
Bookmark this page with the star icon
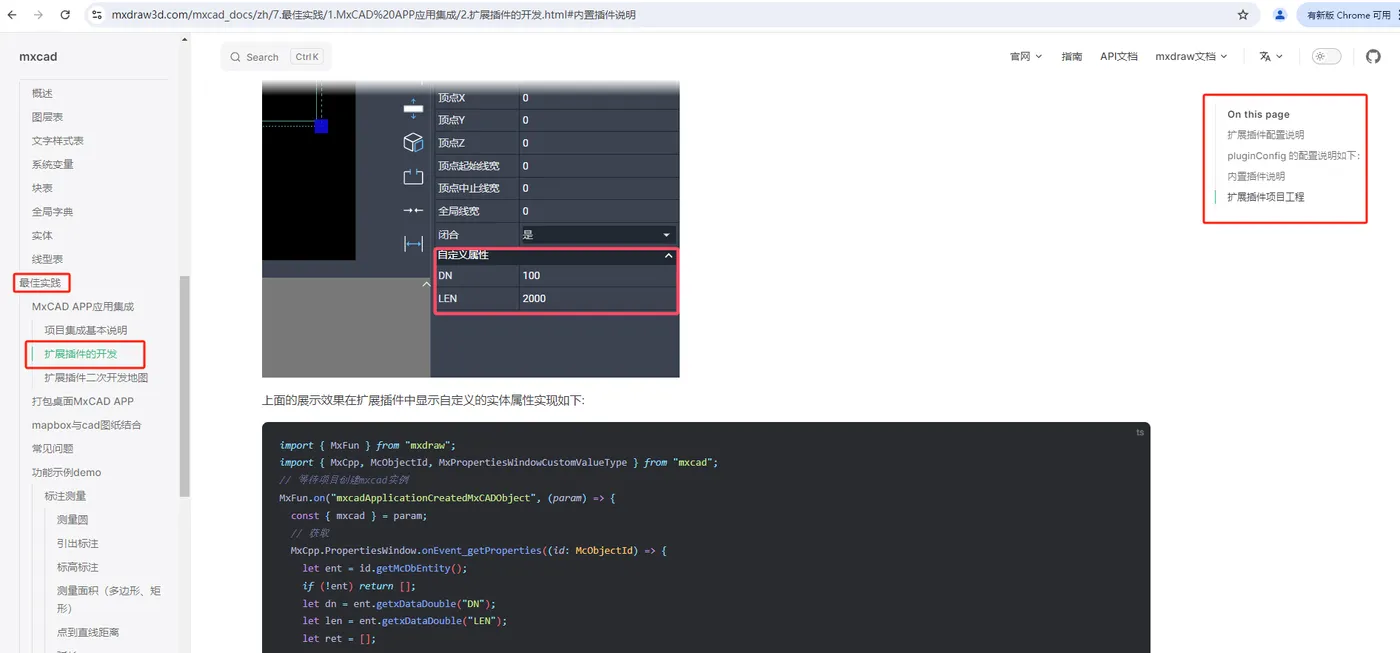click(1243, 15)
